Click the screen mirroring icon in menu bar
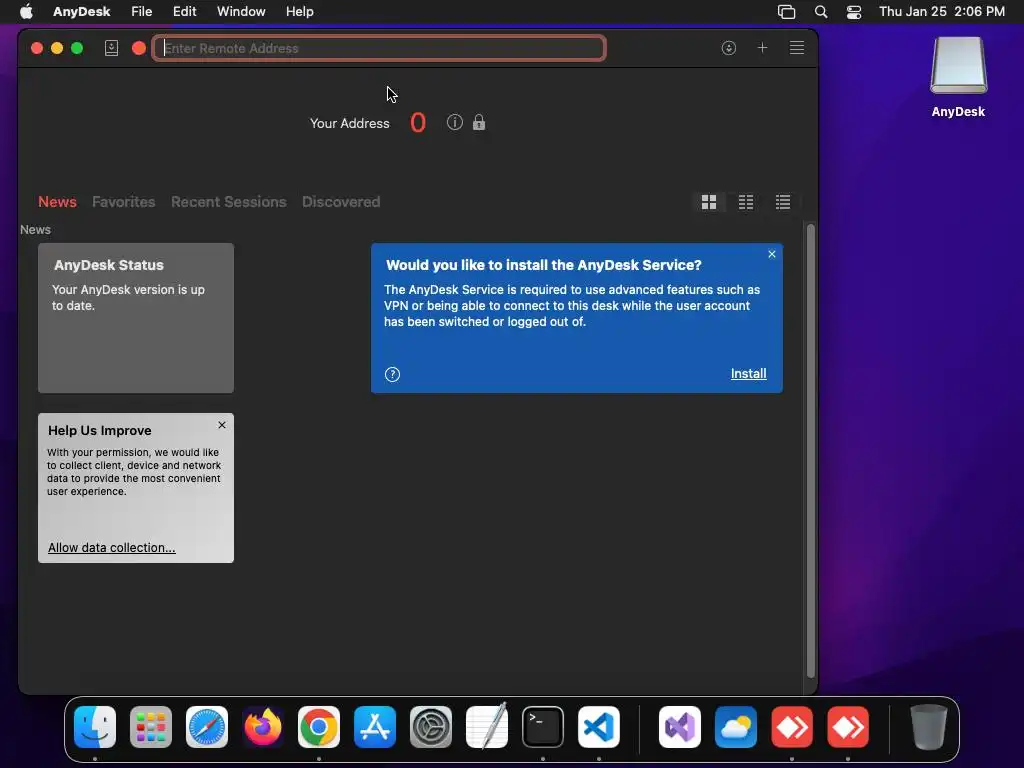This screenshot has width=1024, height=768. coord(786,12)
